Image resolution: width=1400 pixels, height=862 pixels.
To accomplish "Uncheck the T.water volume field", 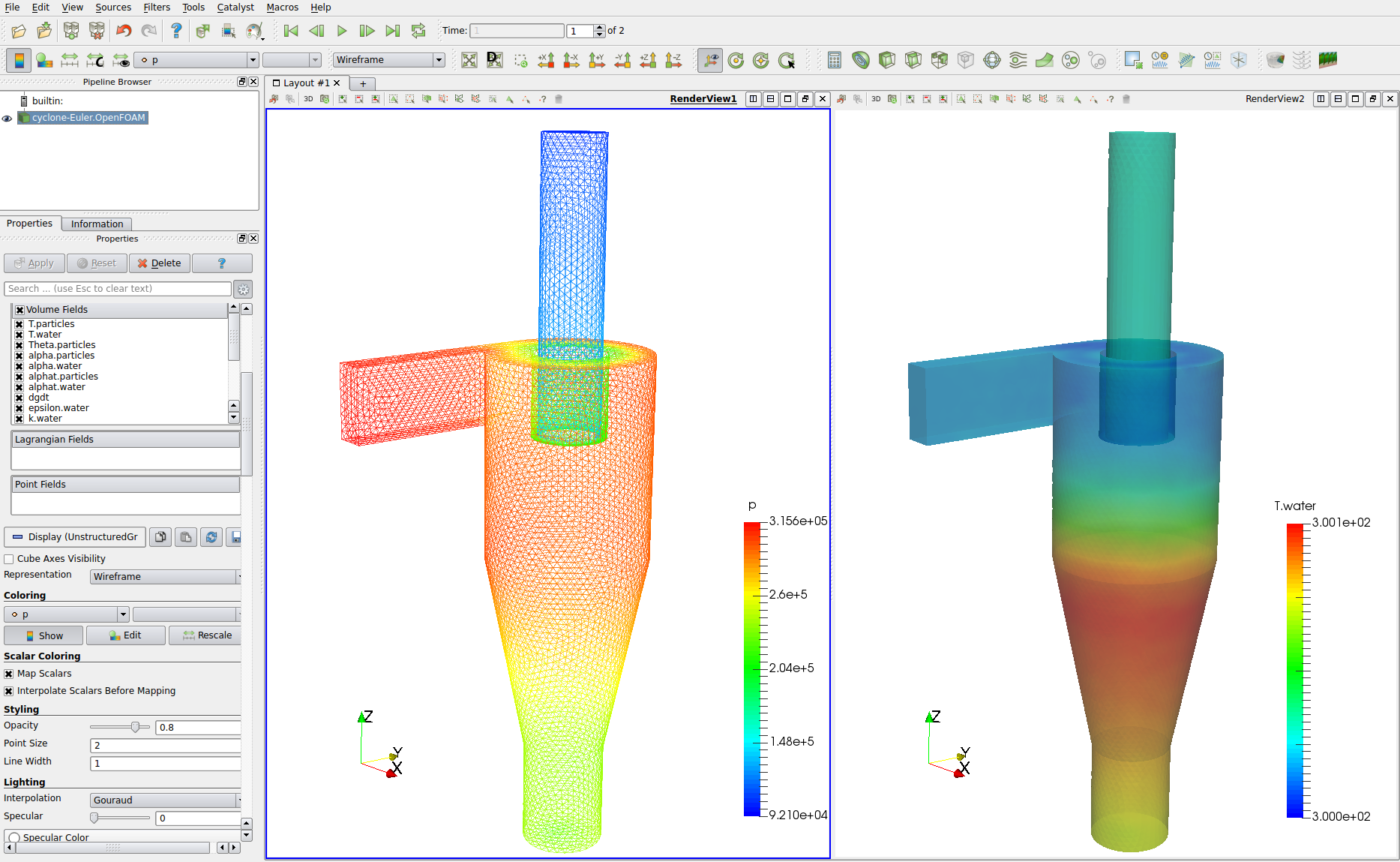I will (19, 335).
